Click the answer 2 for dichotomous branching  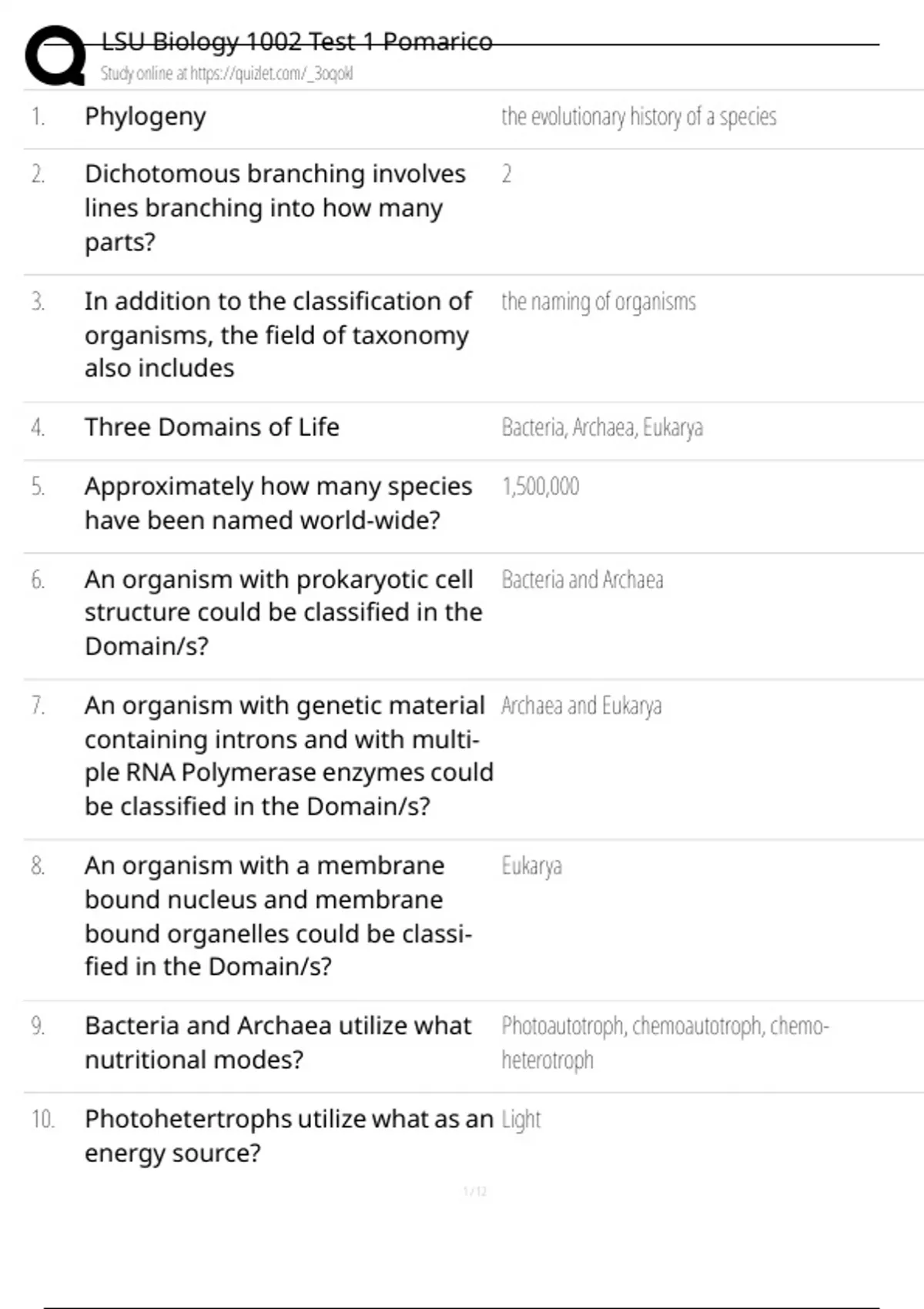click(x=507, y=175)
